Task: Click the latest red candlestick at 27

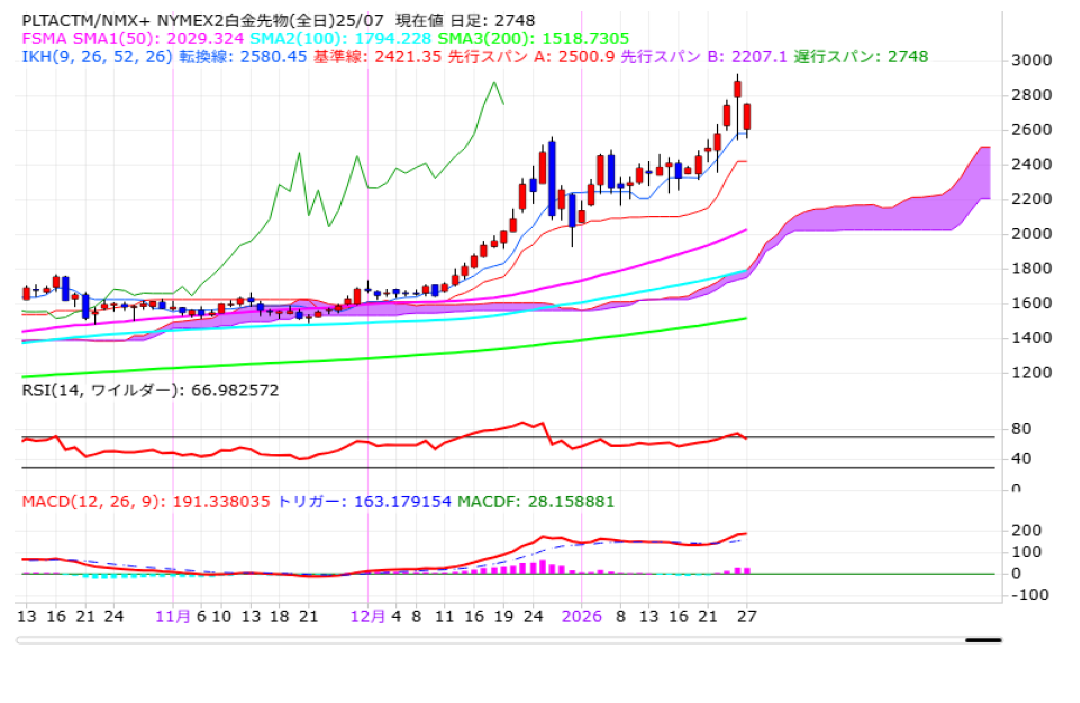Action: 746,116
